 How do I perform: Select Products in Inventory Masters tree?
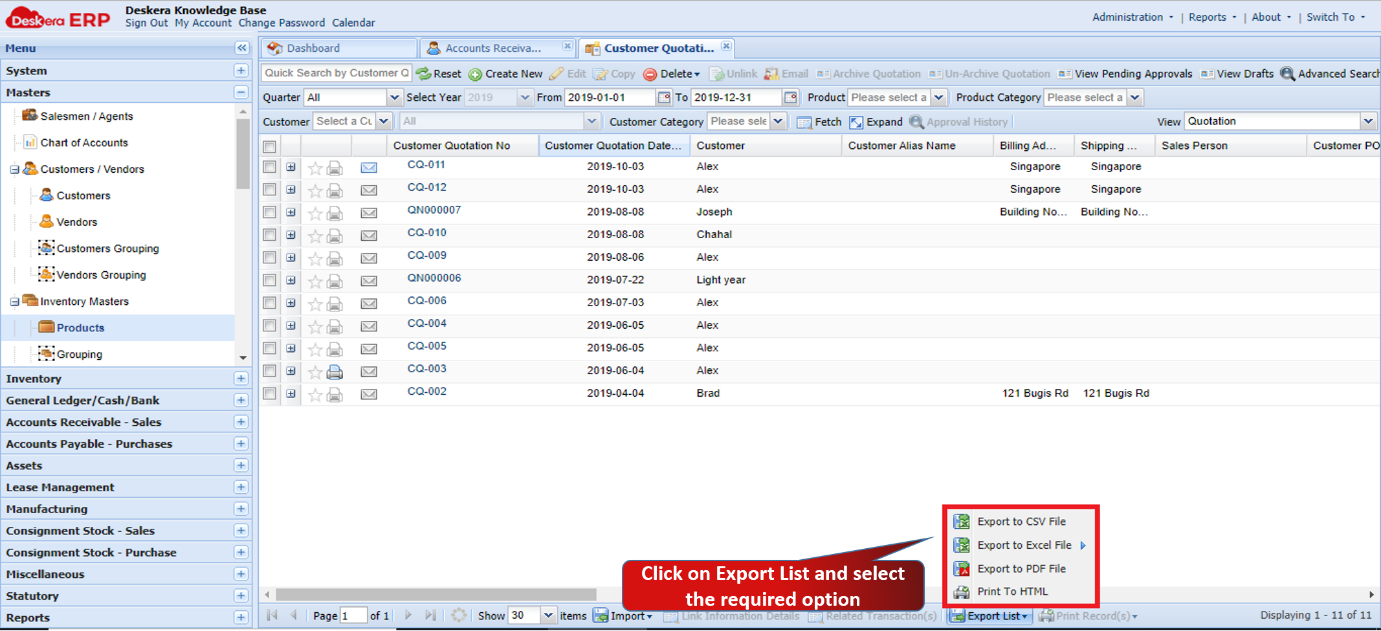80,328
